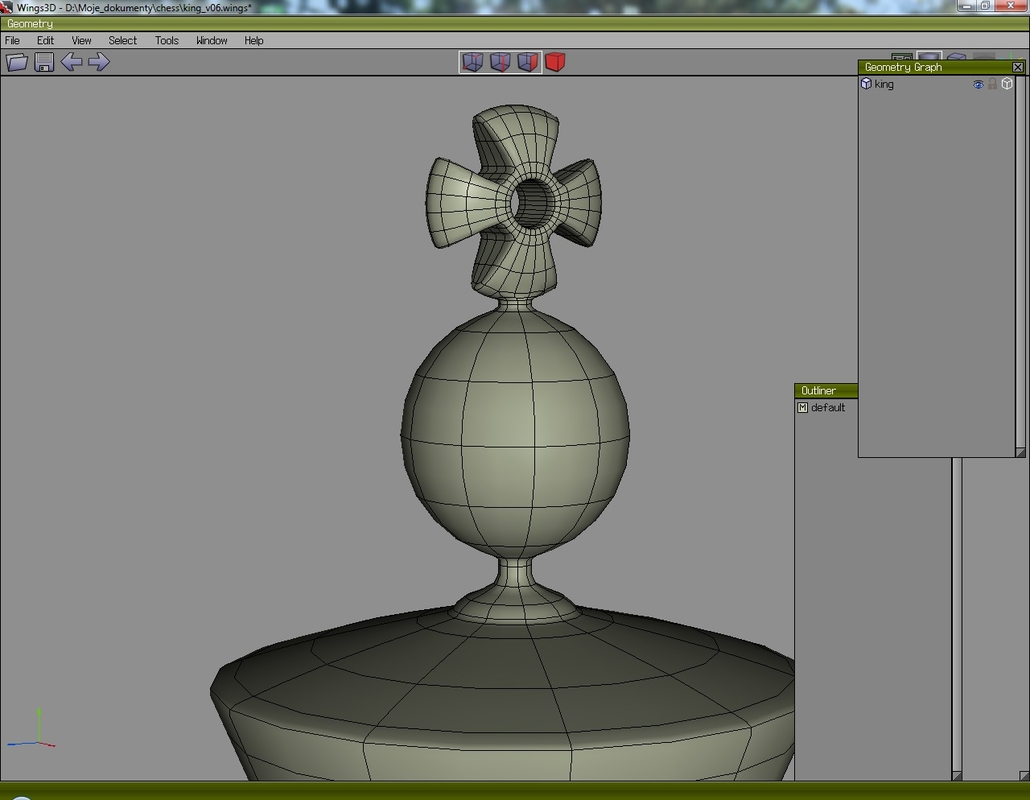The width and height of the screenshot is (1030, 800).
Task: Click the Open file folder icon
Action: [17, 63]
